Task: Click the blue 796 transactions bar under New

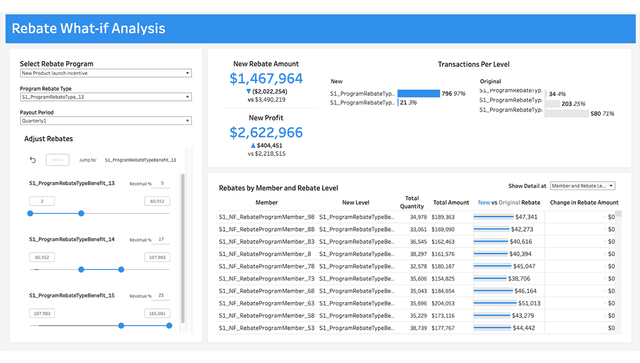Action: coord(418,94)
